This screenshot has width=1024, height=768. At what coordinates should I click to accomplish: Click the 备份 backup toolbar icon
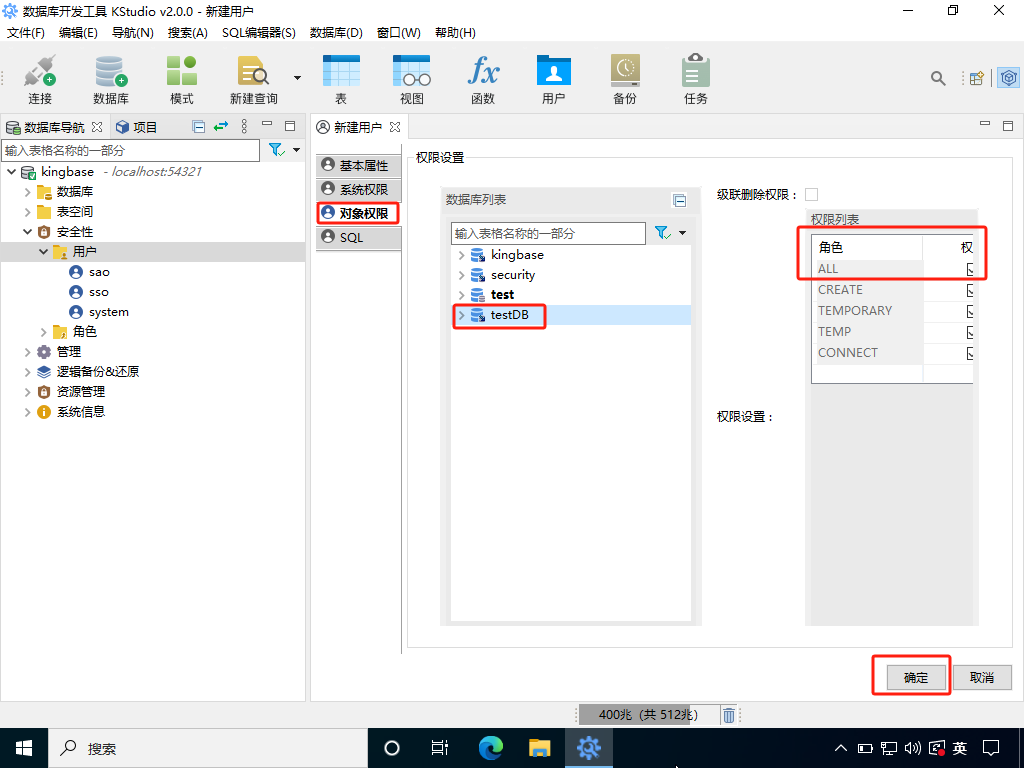[x=625, y=71]
